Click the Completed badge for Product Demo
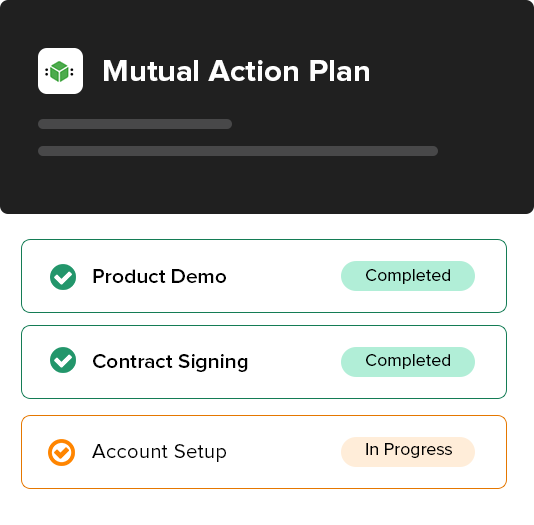 (408, 276)
